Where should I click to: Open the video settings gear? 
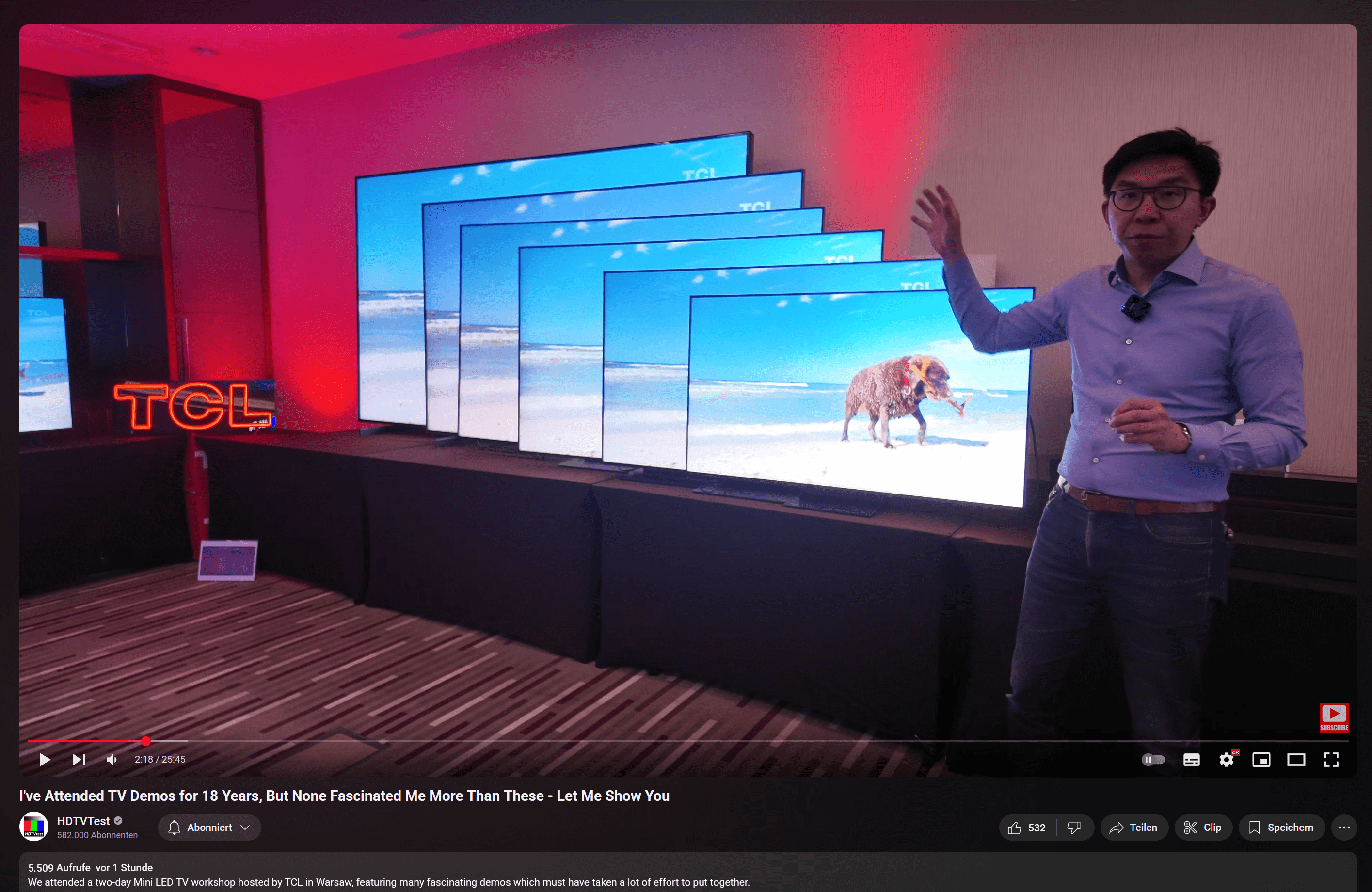(1227, 759)
